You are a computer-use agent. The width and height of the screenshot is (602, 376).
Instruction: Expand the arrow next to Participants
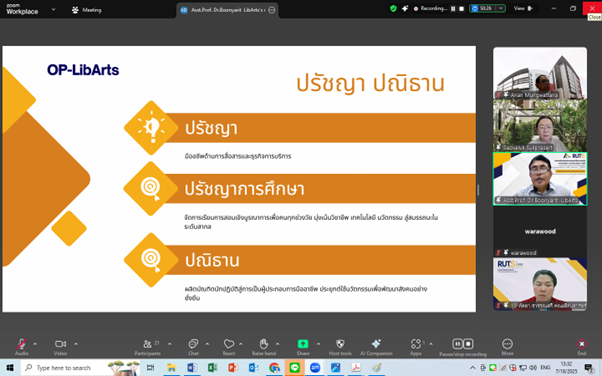pyautogui.click(x=170, y=344)
